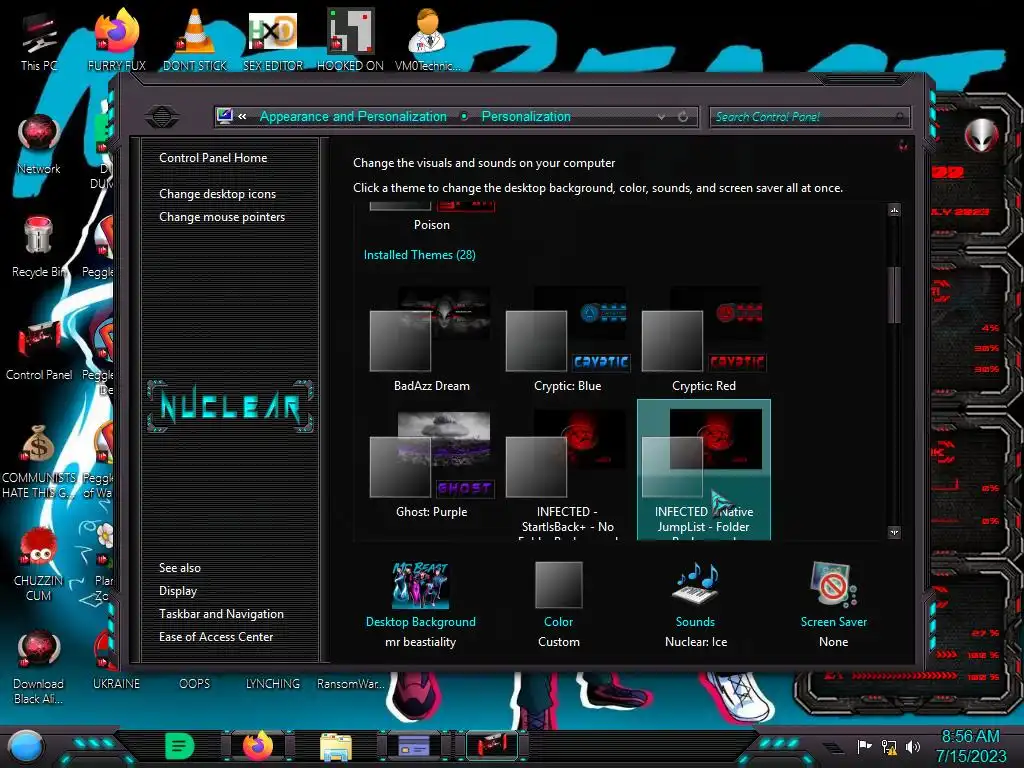Open Control Panel Home
The image size is (1024, 768).
tap(213, 157)
